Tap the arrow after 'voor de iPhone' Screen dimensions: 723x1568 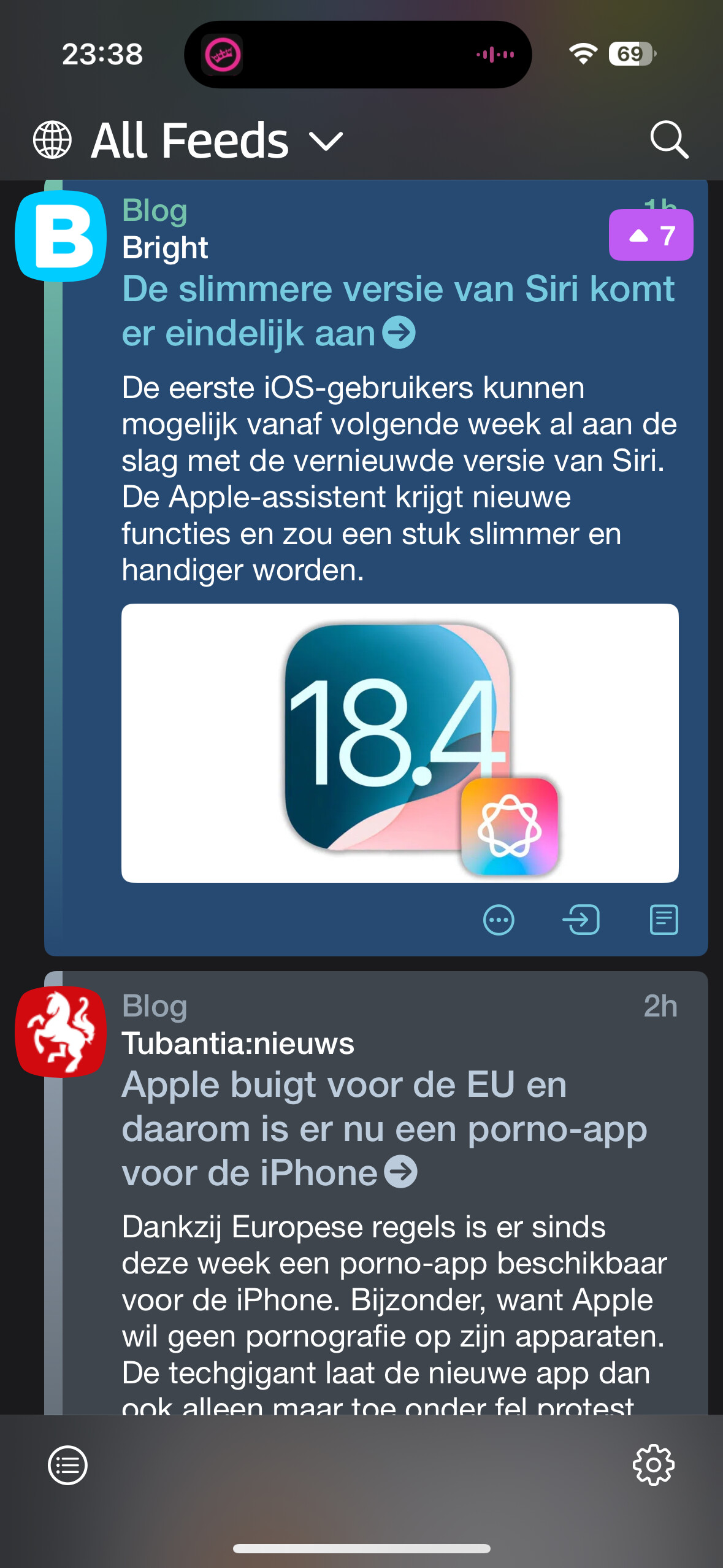click(400, 1172)
